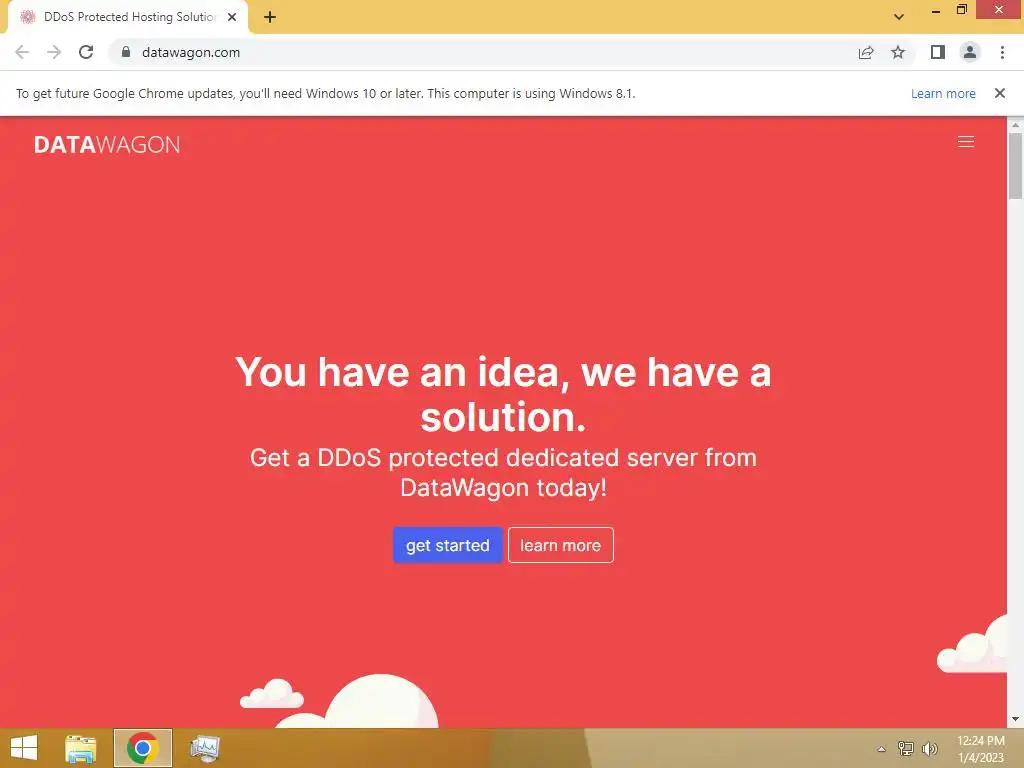1024x768 pixels.
Task: Open Learn more link in update notice
Action: (943, 93)
